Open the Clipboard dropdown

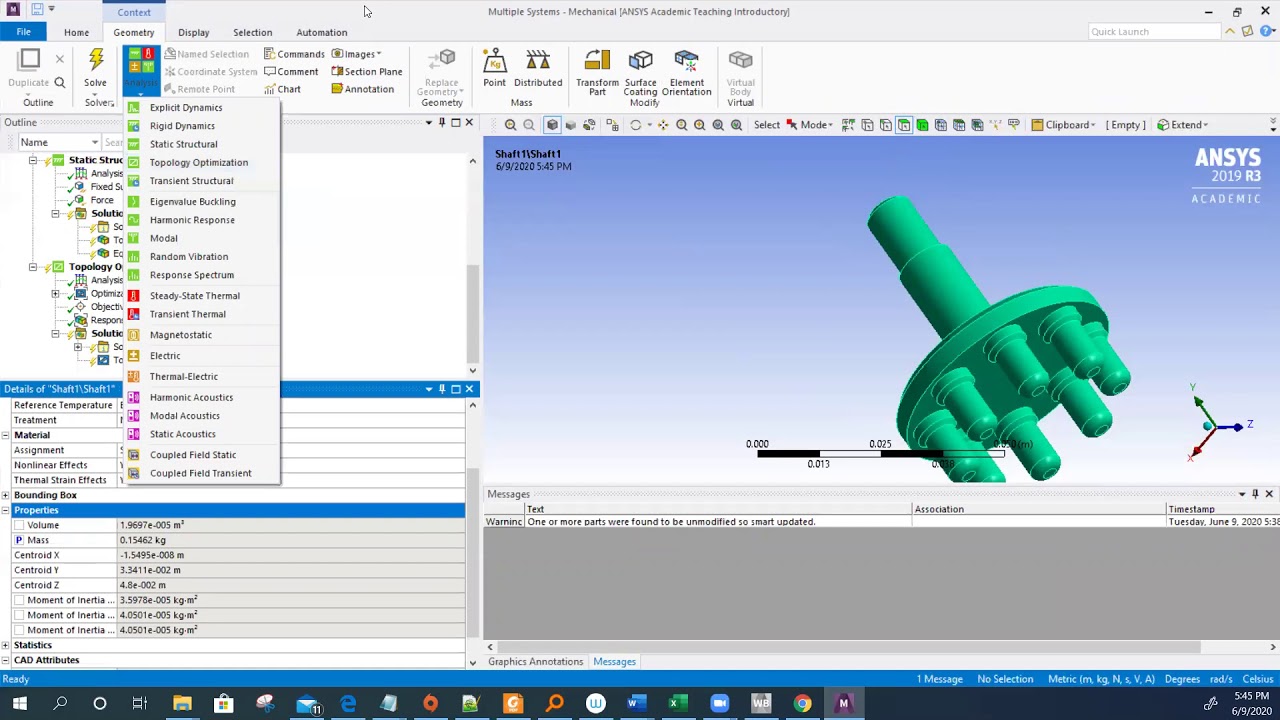[x=1063, y=125]
